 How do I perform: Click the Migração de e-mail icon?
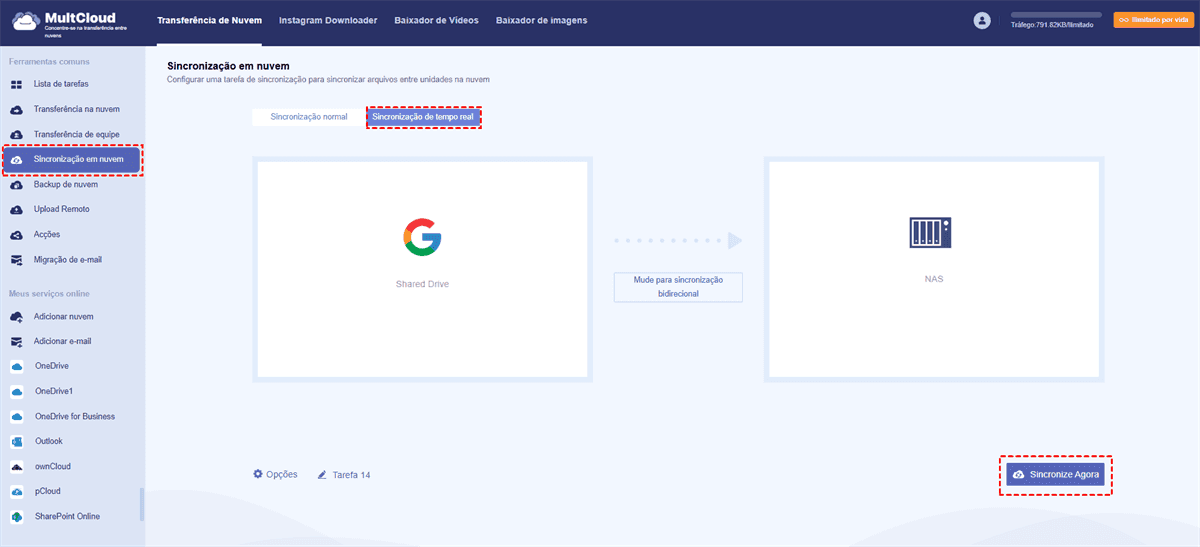(16, 260)
